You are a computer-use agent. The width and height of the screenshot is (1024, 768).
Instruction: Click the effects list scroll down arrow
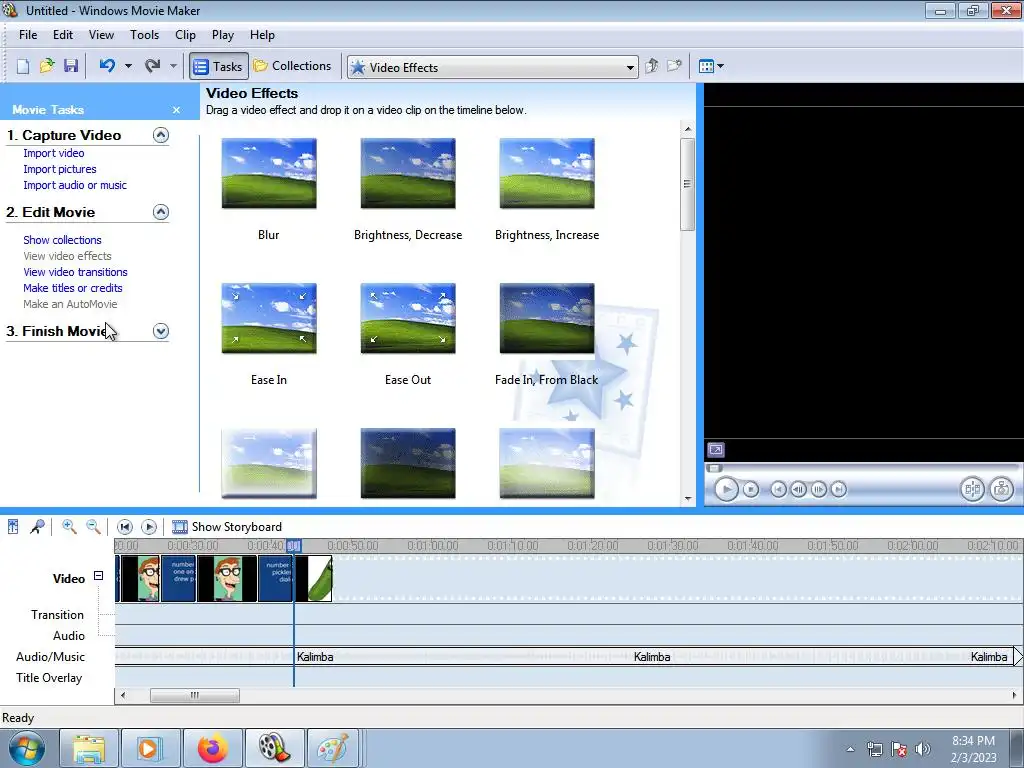coord(688,499)
